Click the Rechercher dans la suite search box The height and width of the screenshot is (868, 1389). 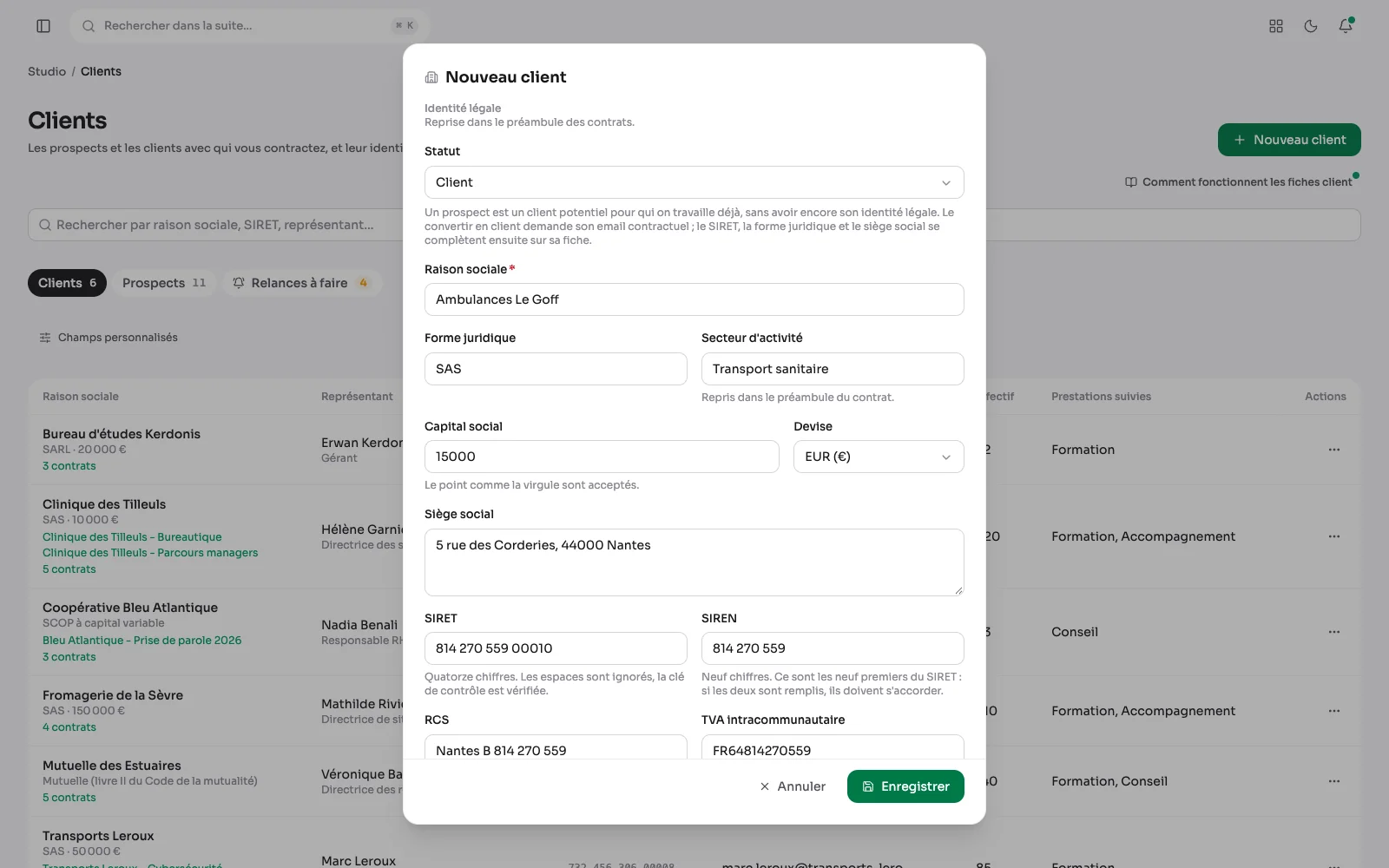[250, 26]
